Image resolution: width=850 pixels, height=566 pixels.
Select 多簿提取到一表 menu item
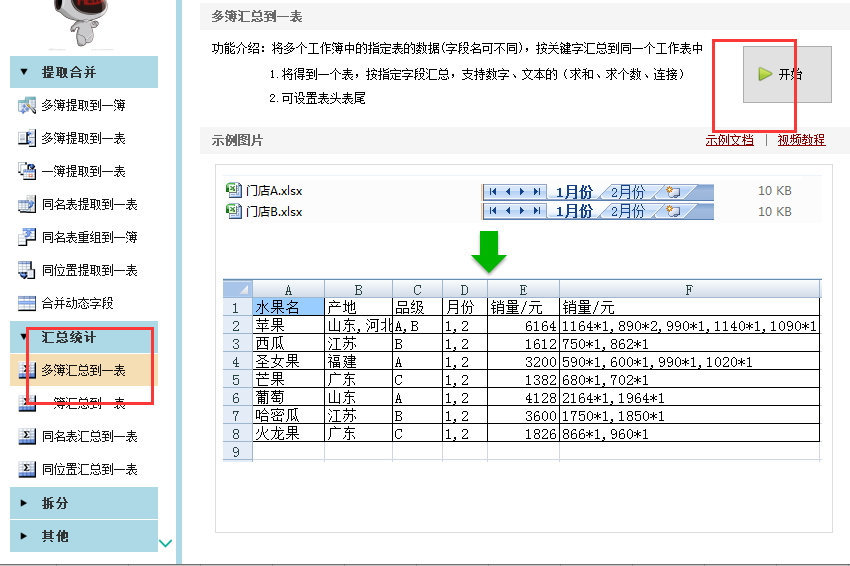click(84, 138)
